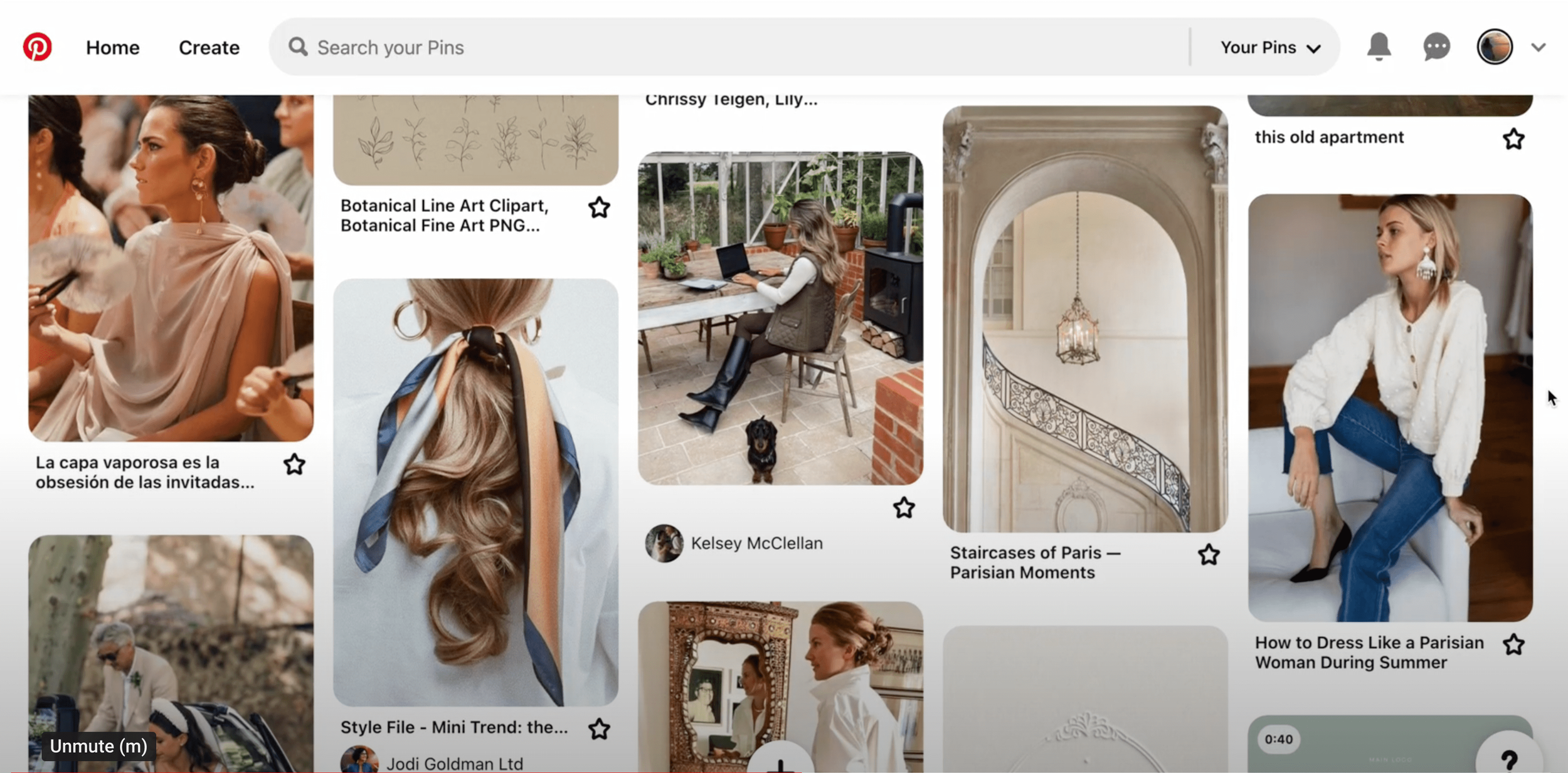This screenshot has height=773, width=1568.
Task: Go to the Home tab
Action: click(113, 48)
